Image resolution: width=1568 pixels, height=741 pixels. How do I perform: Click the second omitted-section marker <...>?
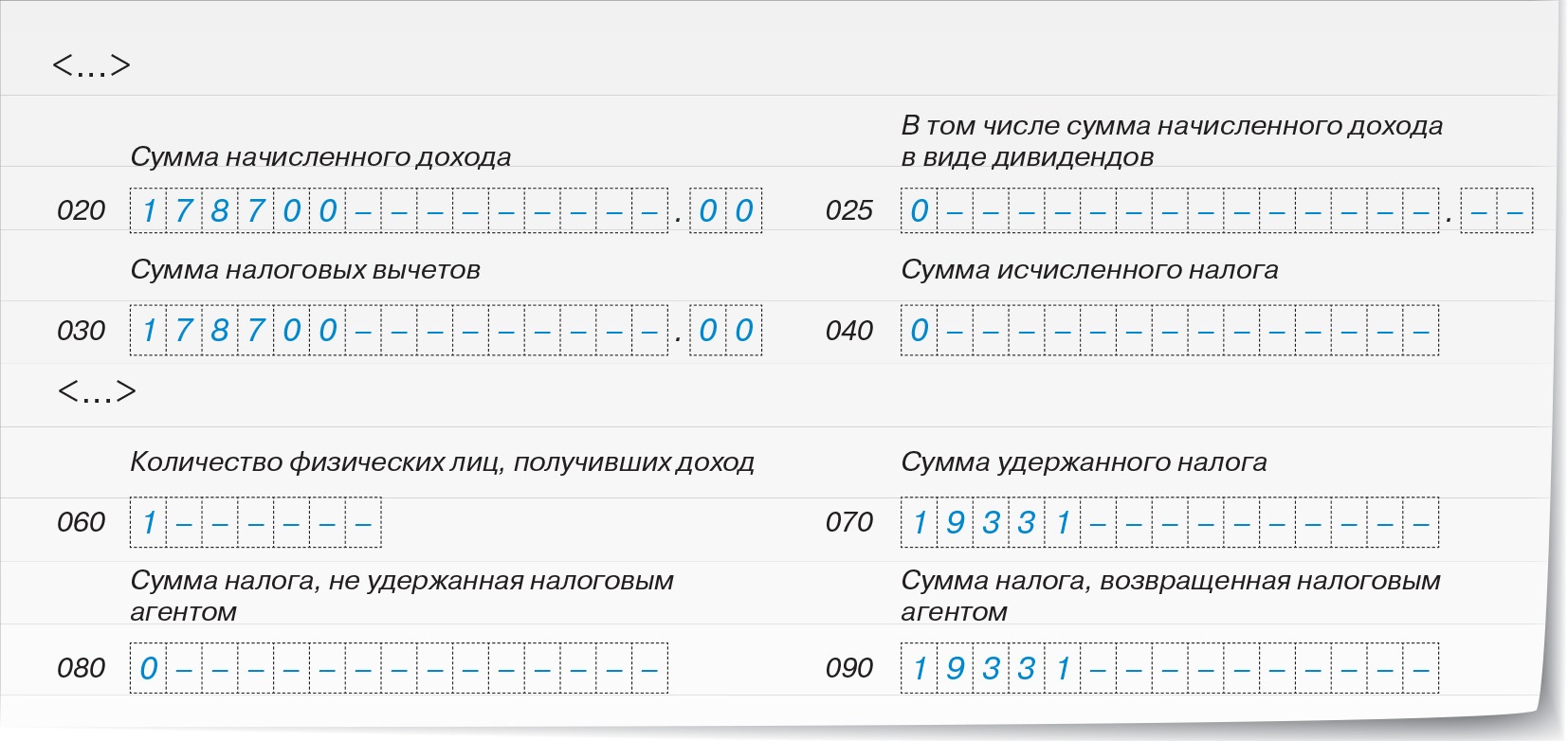(97, 391)
